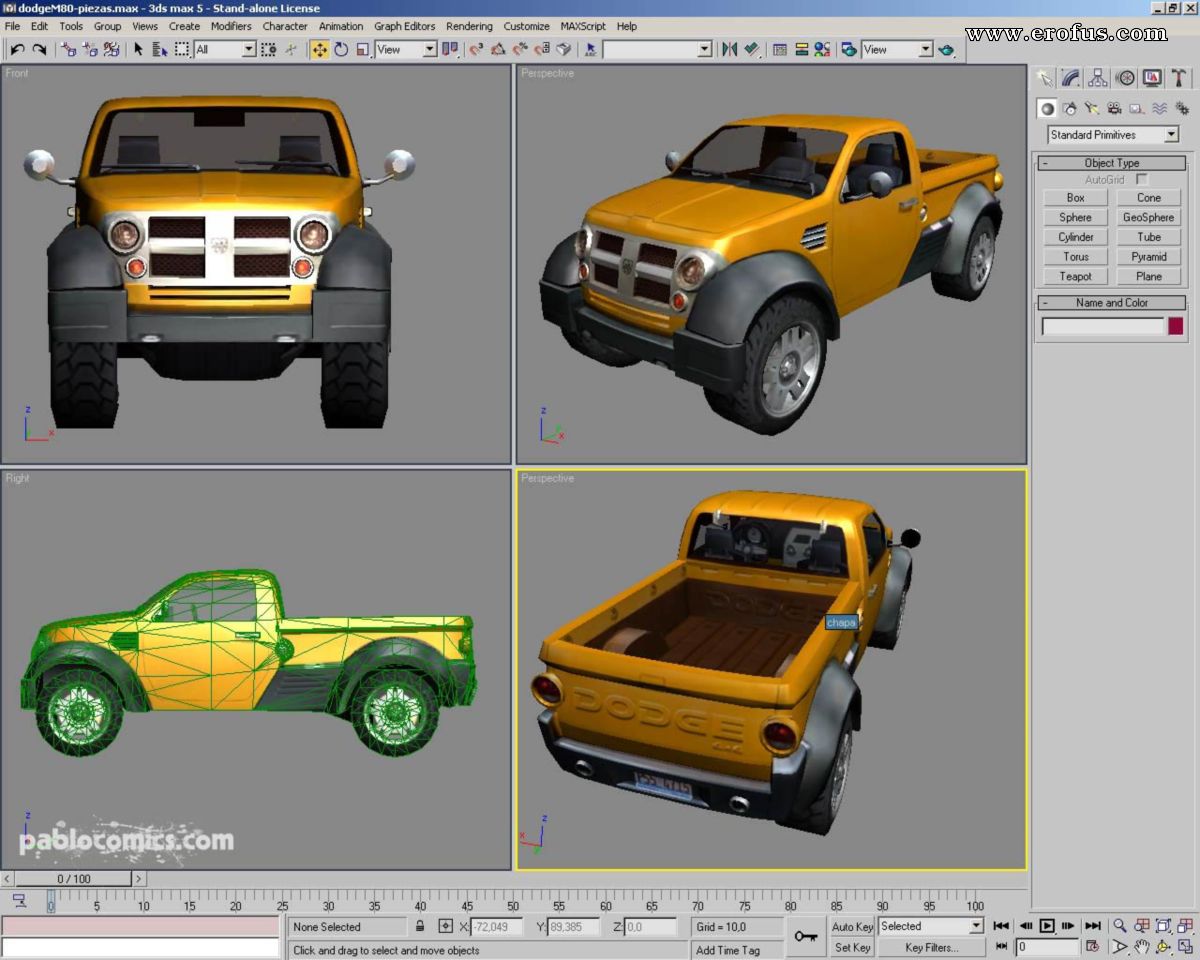Open the Display command panel tab

tap(1152, 78)
